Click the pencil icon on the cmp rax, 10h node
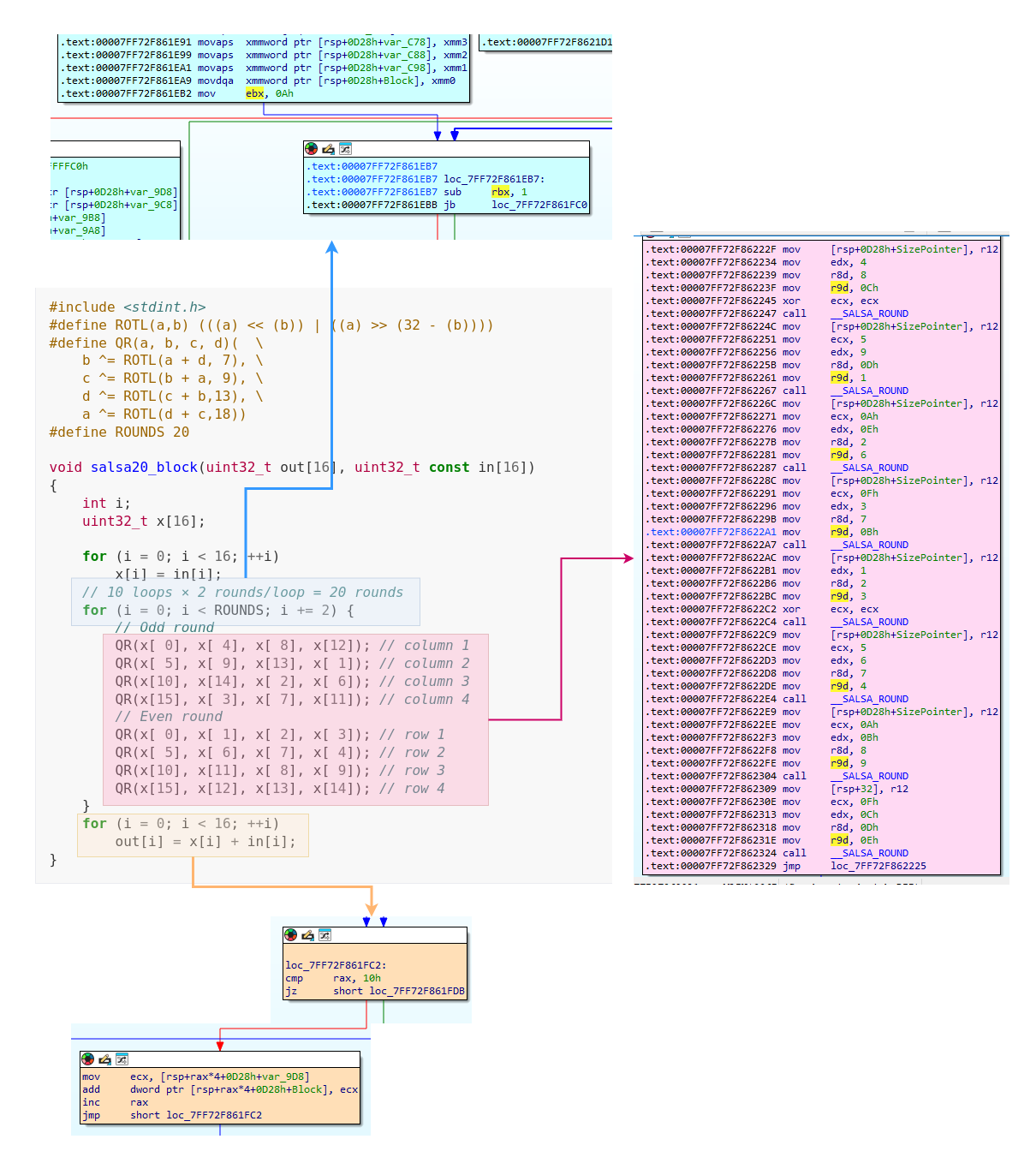The height and width of the screenshot is (1157, 1036). (307, 935)
